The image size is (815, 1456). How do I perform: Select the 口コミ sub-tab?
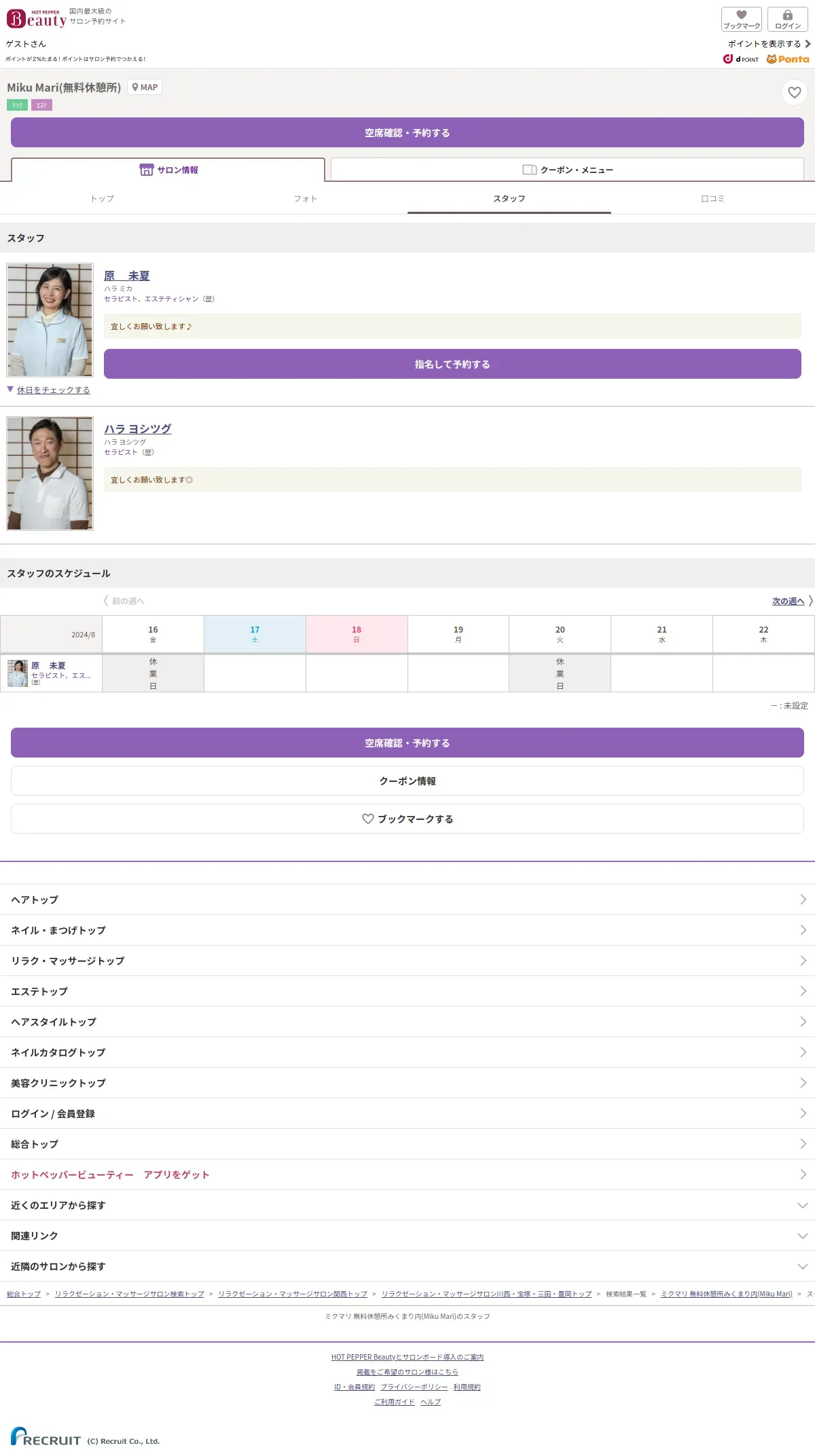pyautogui.click(x=713, y=199)
